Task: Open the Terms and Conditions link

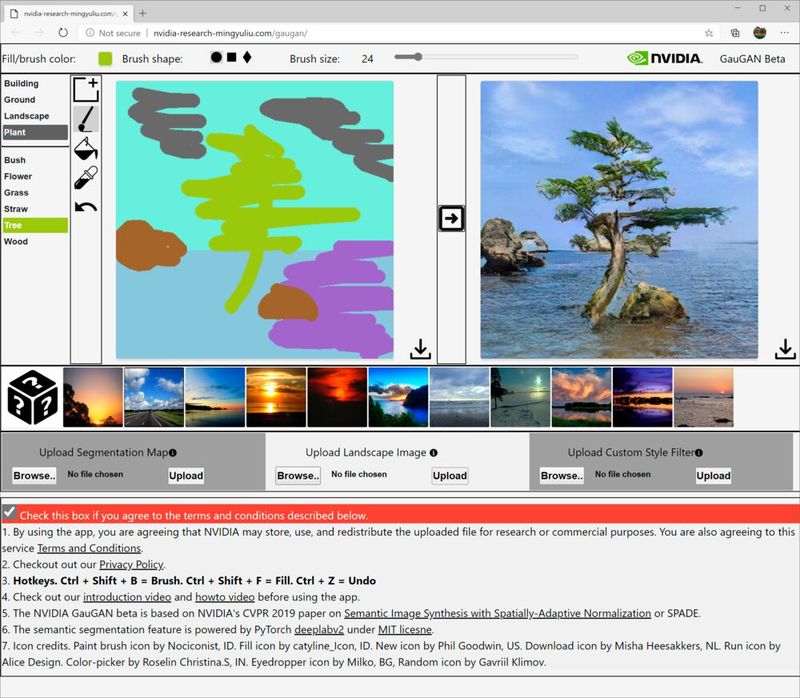Action: [89, 548]
